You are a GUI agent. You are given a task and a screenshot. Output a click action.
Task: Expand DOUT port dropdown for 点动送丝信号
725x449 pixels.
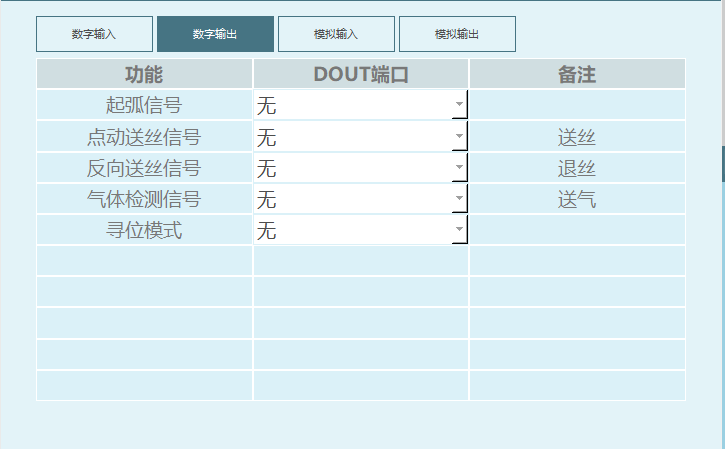[x=361, y=136]
